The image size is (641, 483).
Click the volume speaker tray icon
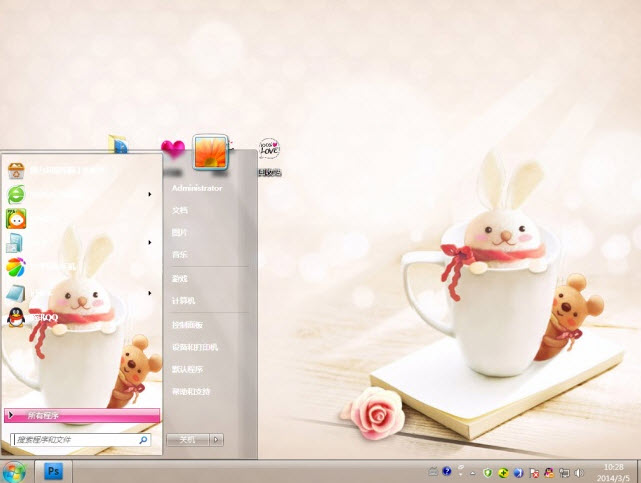pos(579,471)
